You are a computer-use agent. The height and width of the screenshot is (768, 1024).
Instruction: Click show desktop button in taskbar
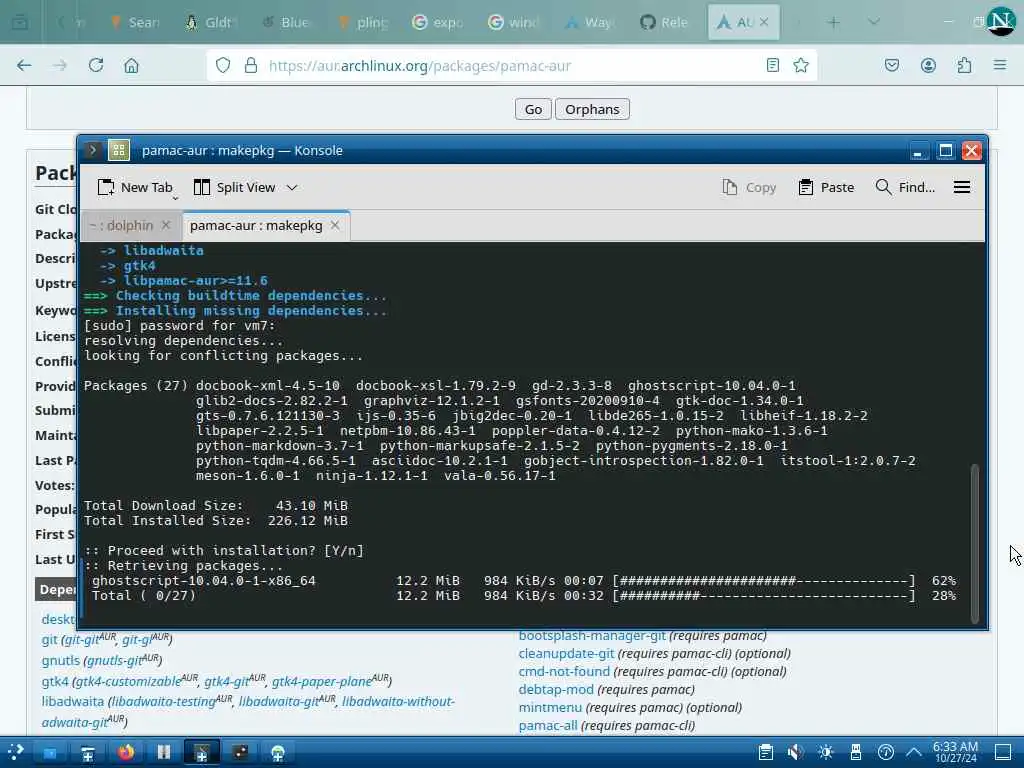[x=1002, y=752]
